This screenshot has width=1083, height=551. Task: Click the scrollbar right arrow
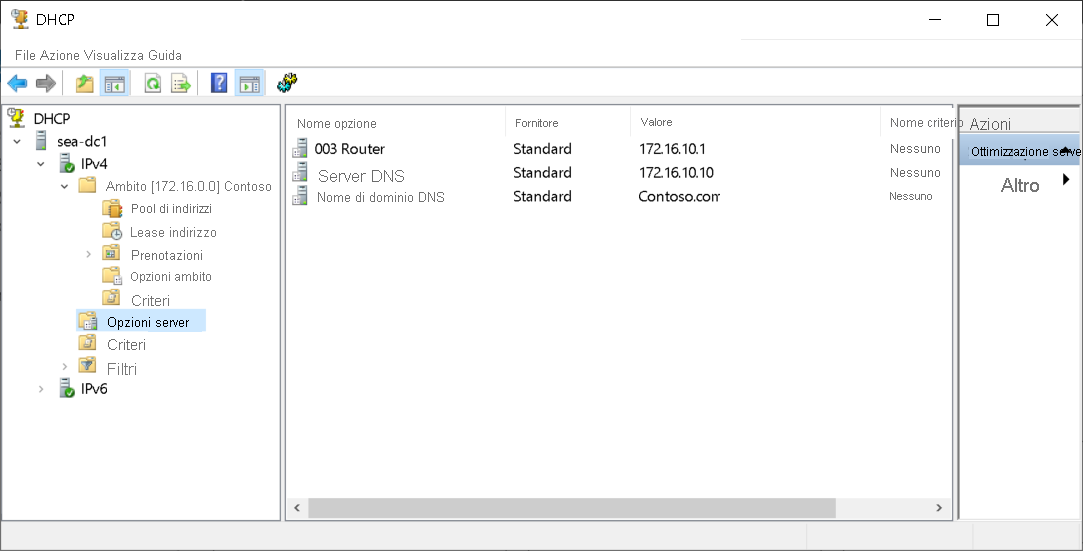(x=939, y=508)
